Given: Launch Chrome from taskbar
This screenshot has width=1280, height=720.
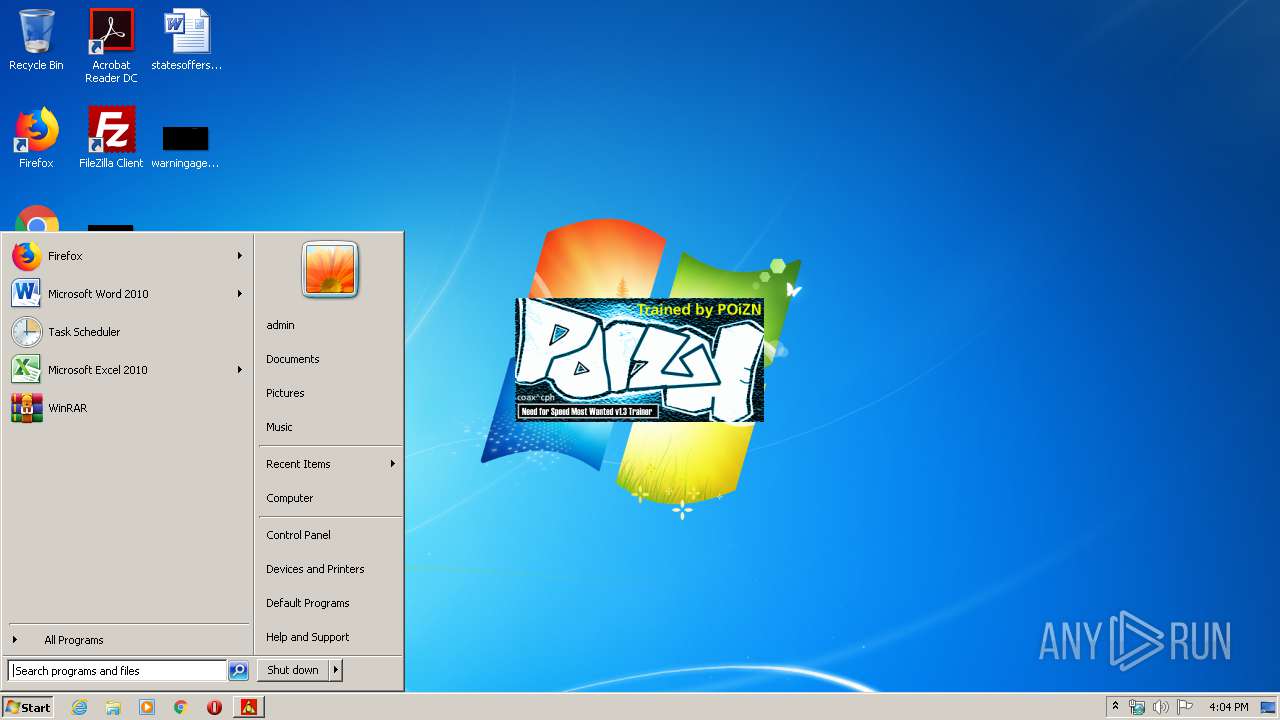Looking at the screenshot, I should click(181, 707).
